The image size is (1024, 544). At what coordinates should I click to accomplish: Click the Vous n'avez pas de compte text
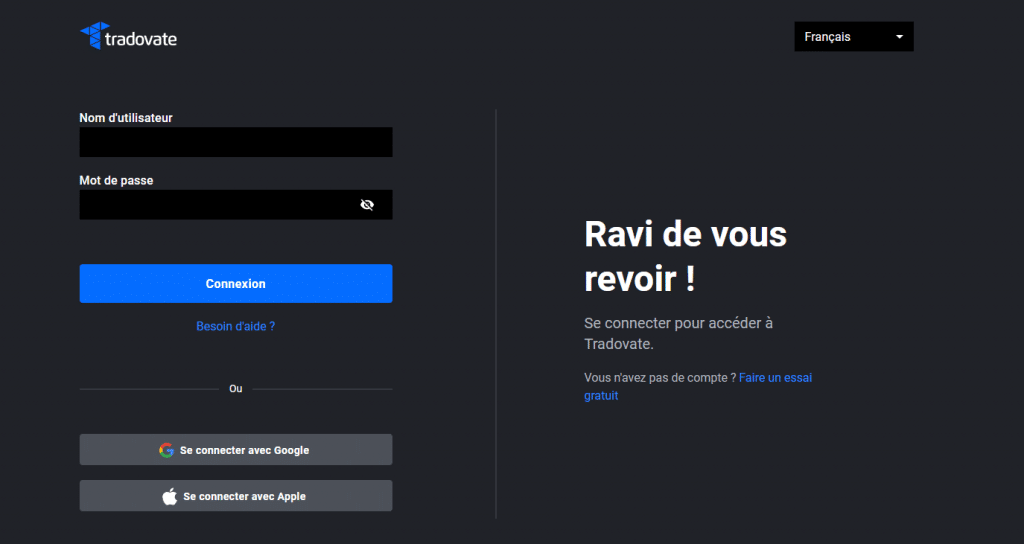click(x=659, y=378)
